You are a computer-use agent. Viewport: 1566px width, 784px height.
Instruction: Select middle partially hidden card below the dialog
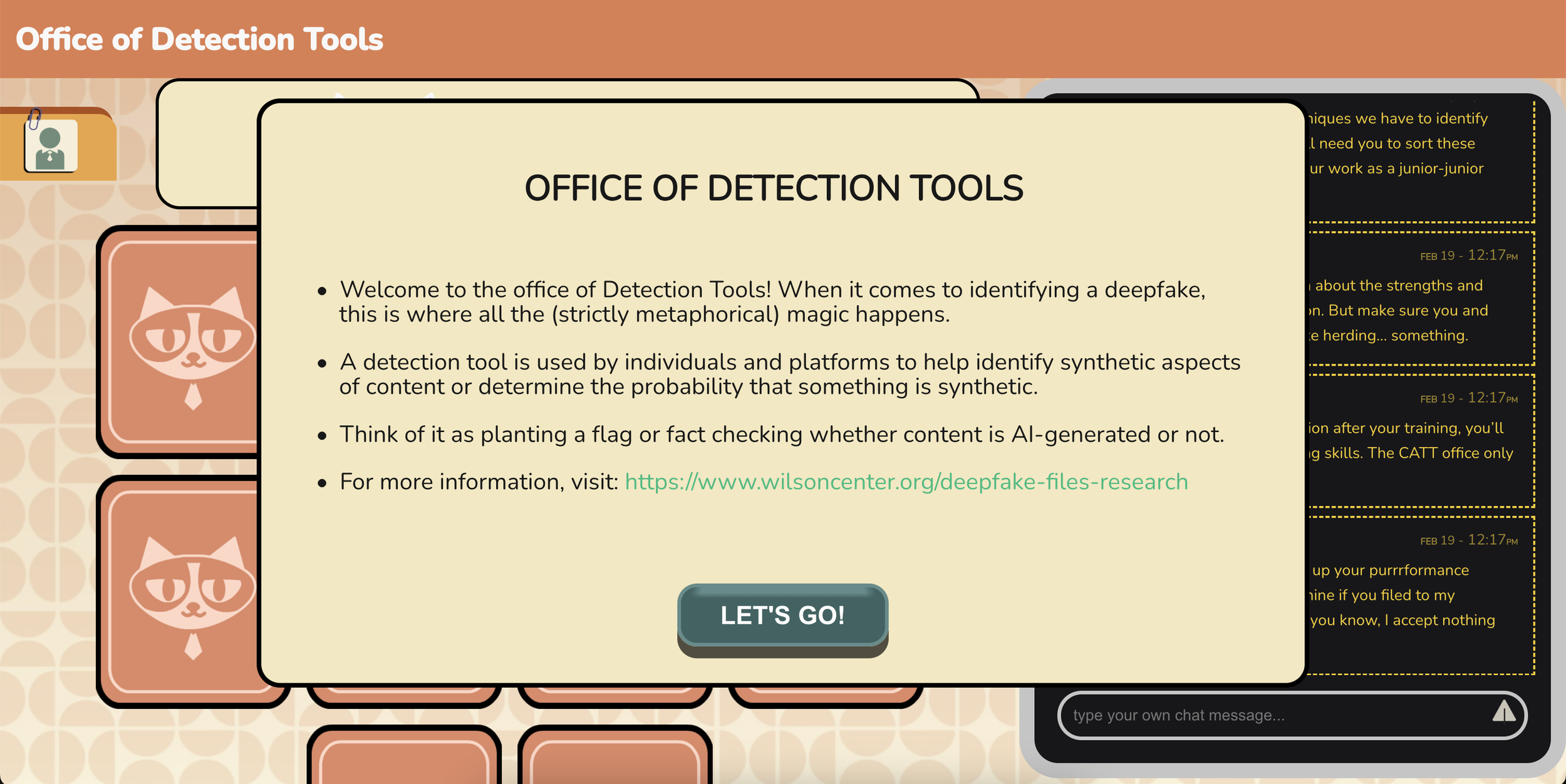615,695
